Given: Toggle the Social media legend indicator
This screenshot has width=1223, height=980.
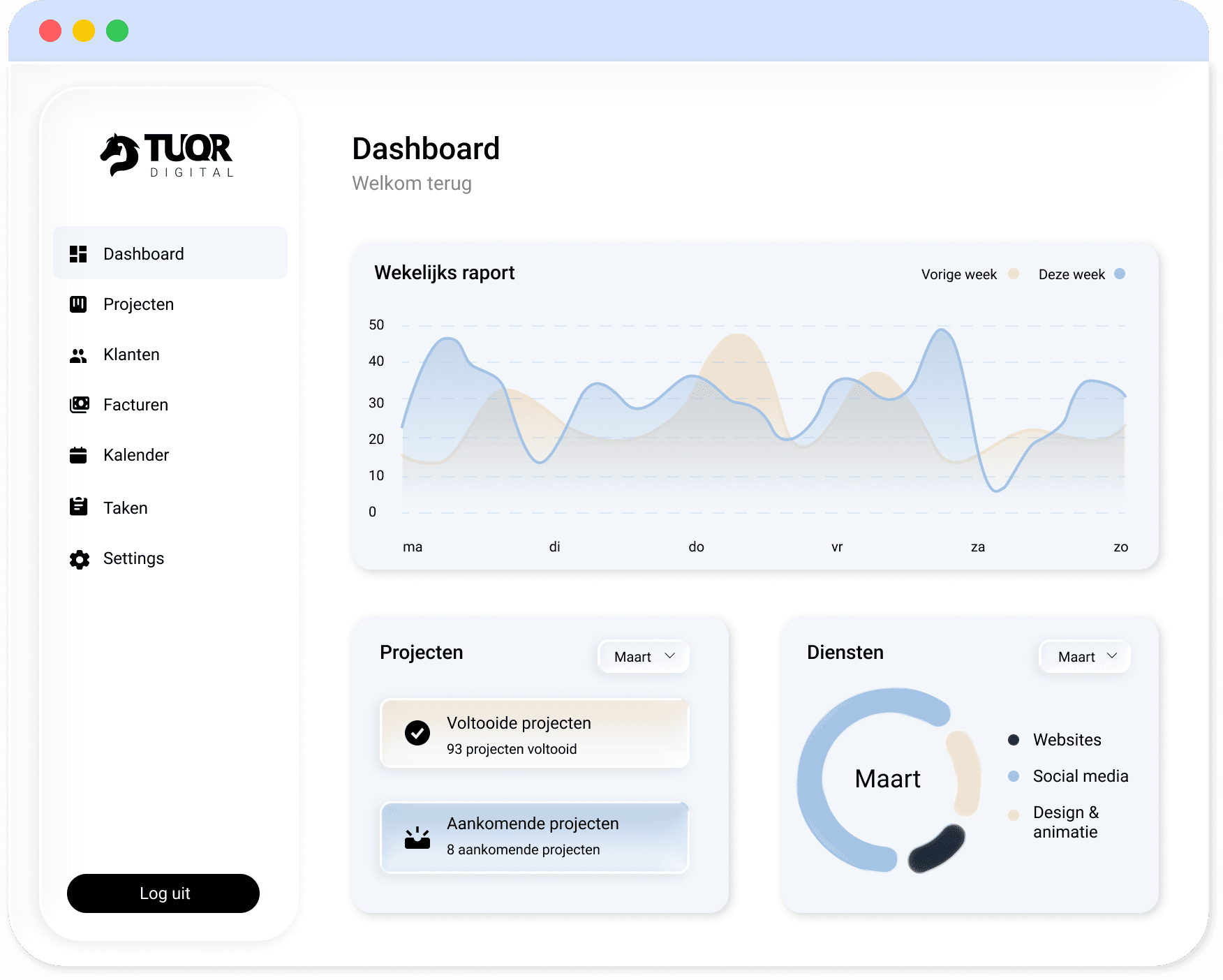Looking at the screenshot, I should (x=1013, y=775).
